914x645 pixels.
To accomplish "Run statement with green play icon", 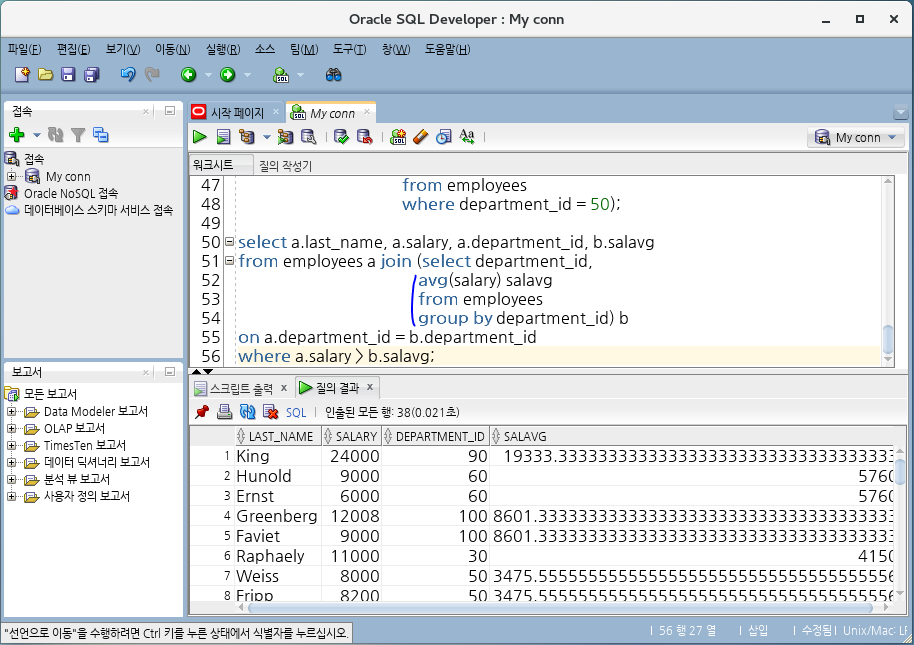I will click(x=200, y=137).
